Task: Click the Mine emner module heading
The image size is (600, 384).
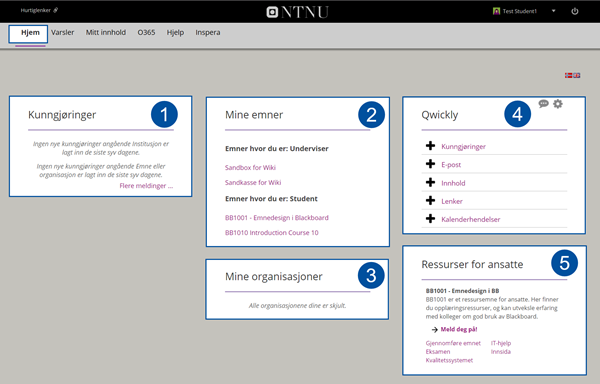Action: coord(254,115)
